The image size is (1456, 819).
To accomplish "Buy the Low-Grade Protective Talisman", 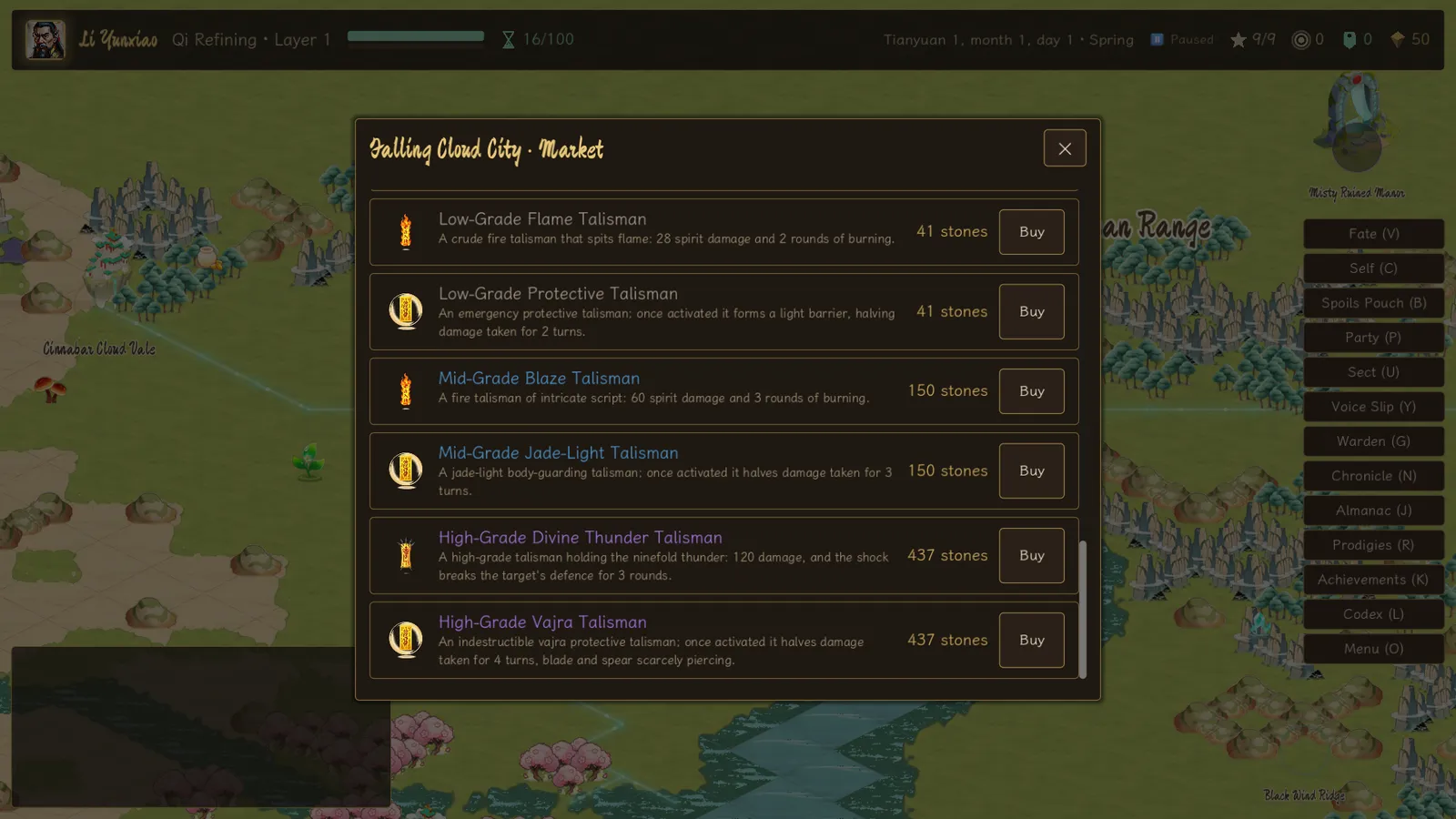I will 1032,311.
